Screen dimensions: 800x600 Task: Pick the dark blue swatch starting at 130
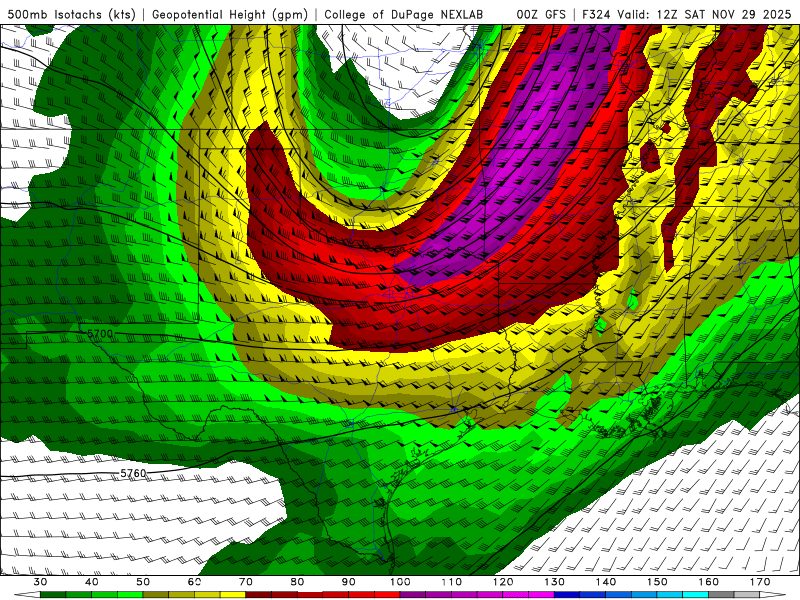pos(567,595)
